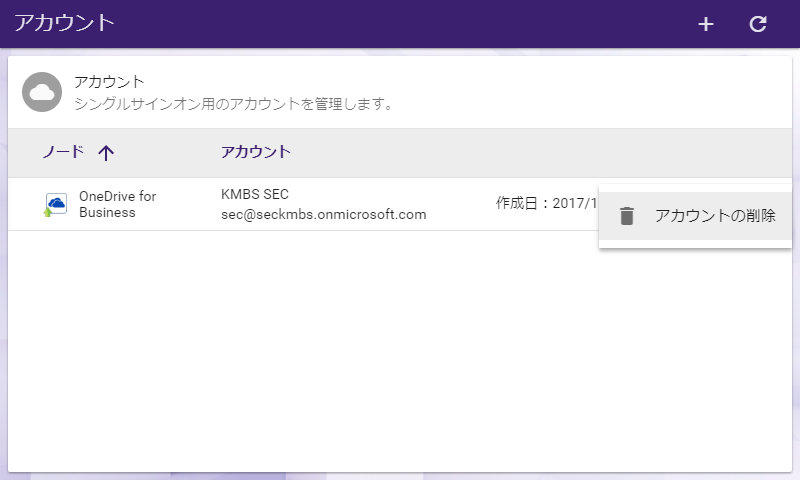Click the plus icon to add an account
Screen dimensions: 800x480
(x=706, y=24)
